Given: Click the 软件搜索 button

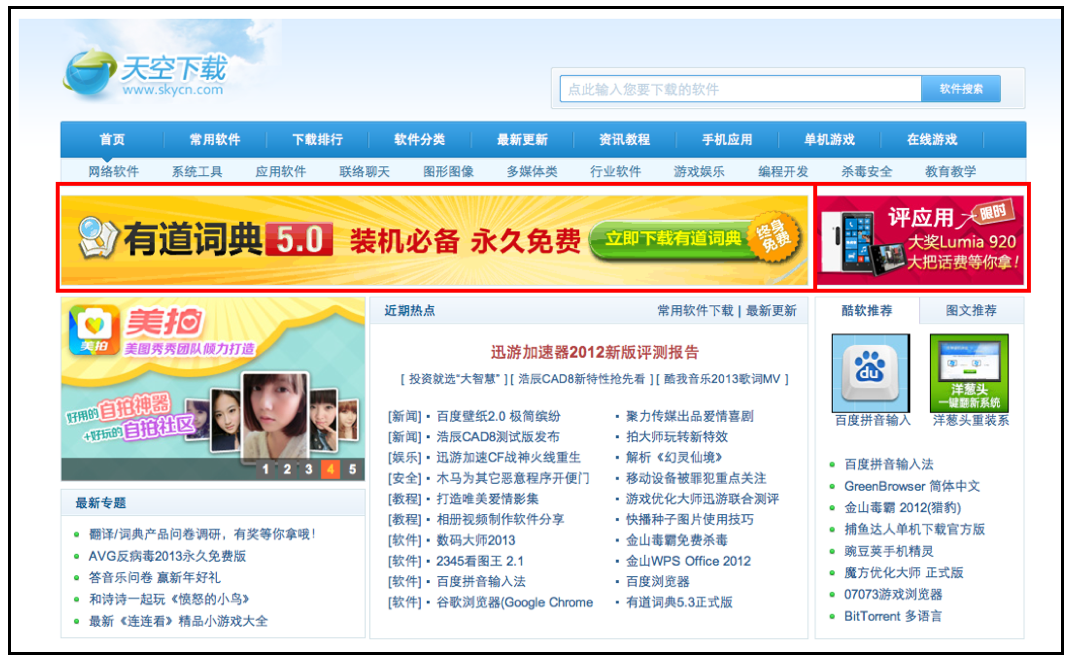Looking at the screenshot, I should tap(961, 89).
